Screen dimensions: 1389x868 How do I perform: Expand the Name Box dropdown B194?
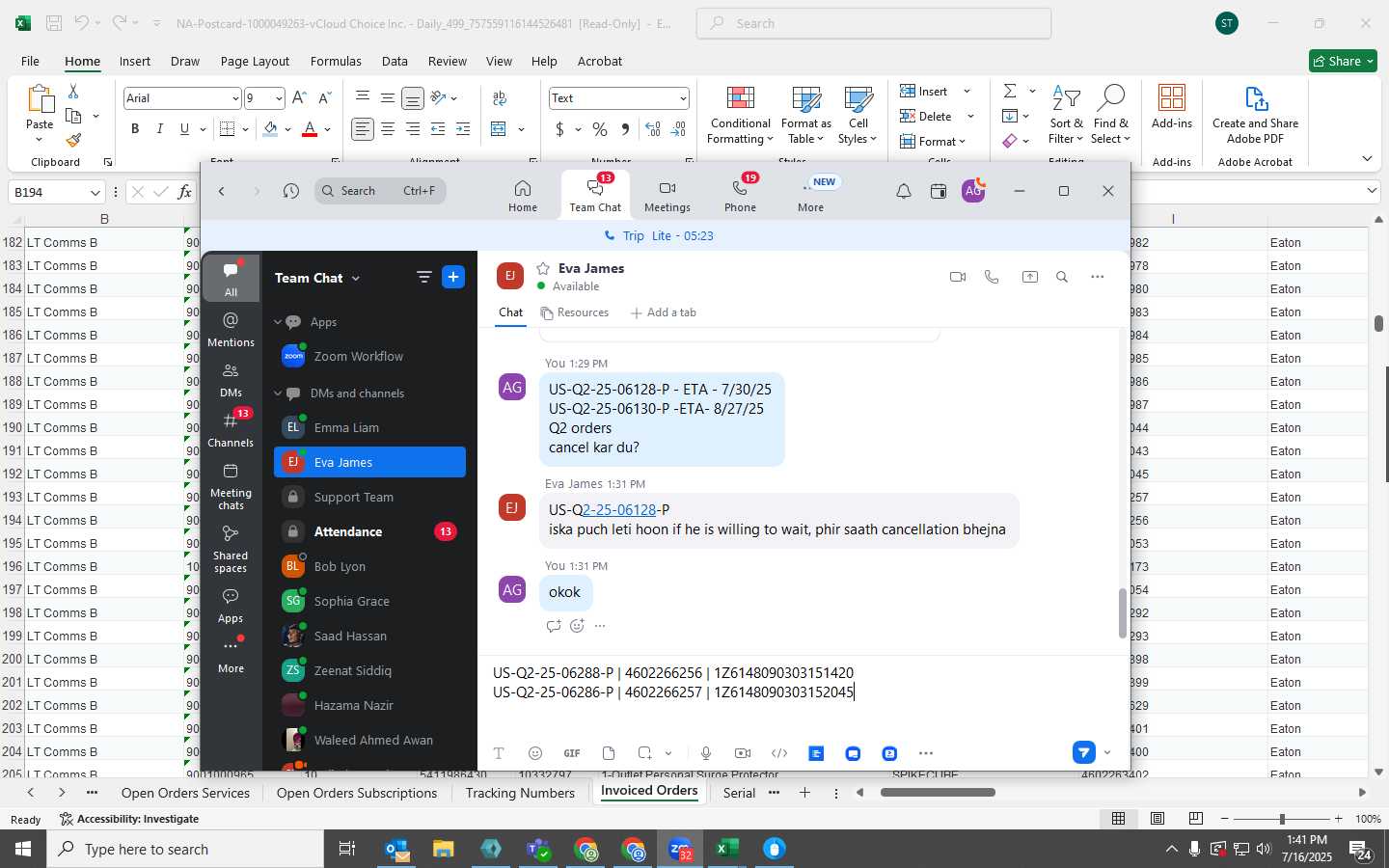[x=95, y=192]
